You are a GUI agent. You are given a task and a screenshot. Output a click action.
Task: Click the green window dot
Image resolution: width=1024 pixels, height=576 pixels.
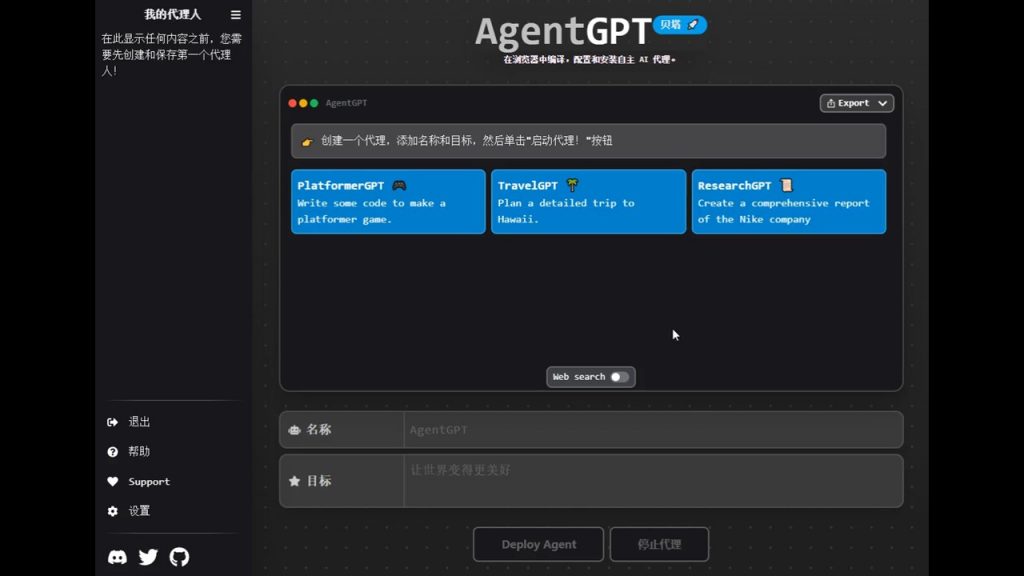[314, 103]
